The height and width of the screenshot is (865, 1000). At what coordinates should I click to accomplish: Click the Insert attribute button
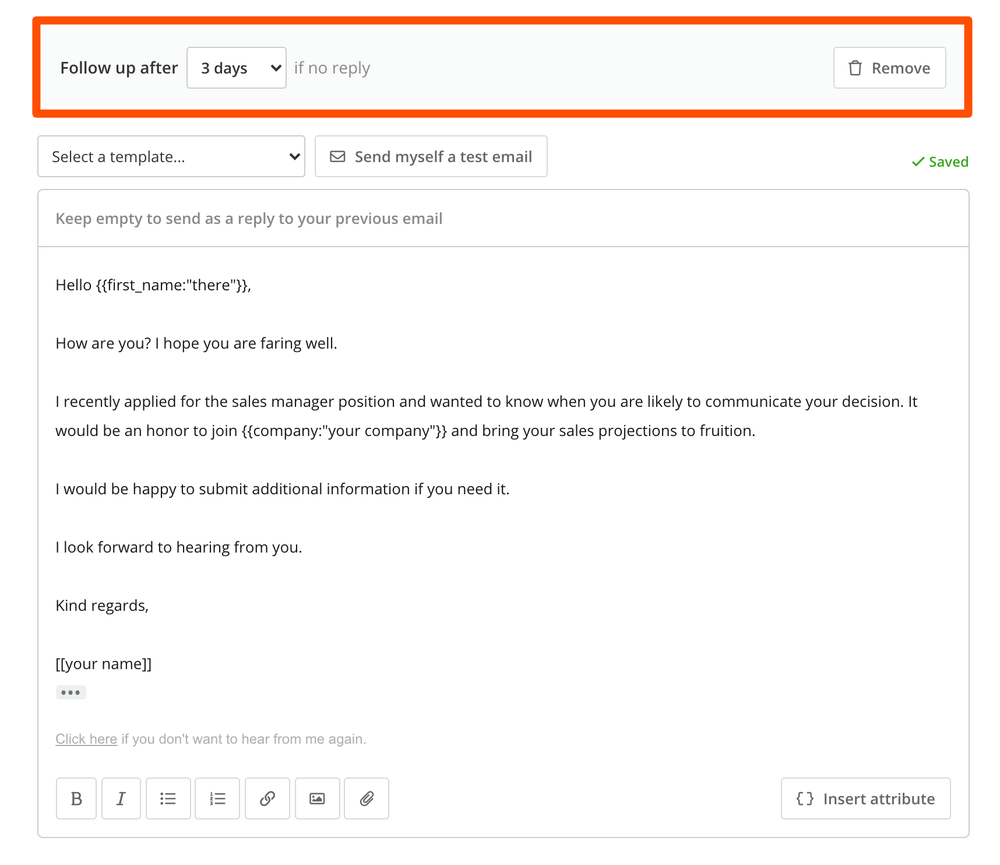(x=865, y=798)
